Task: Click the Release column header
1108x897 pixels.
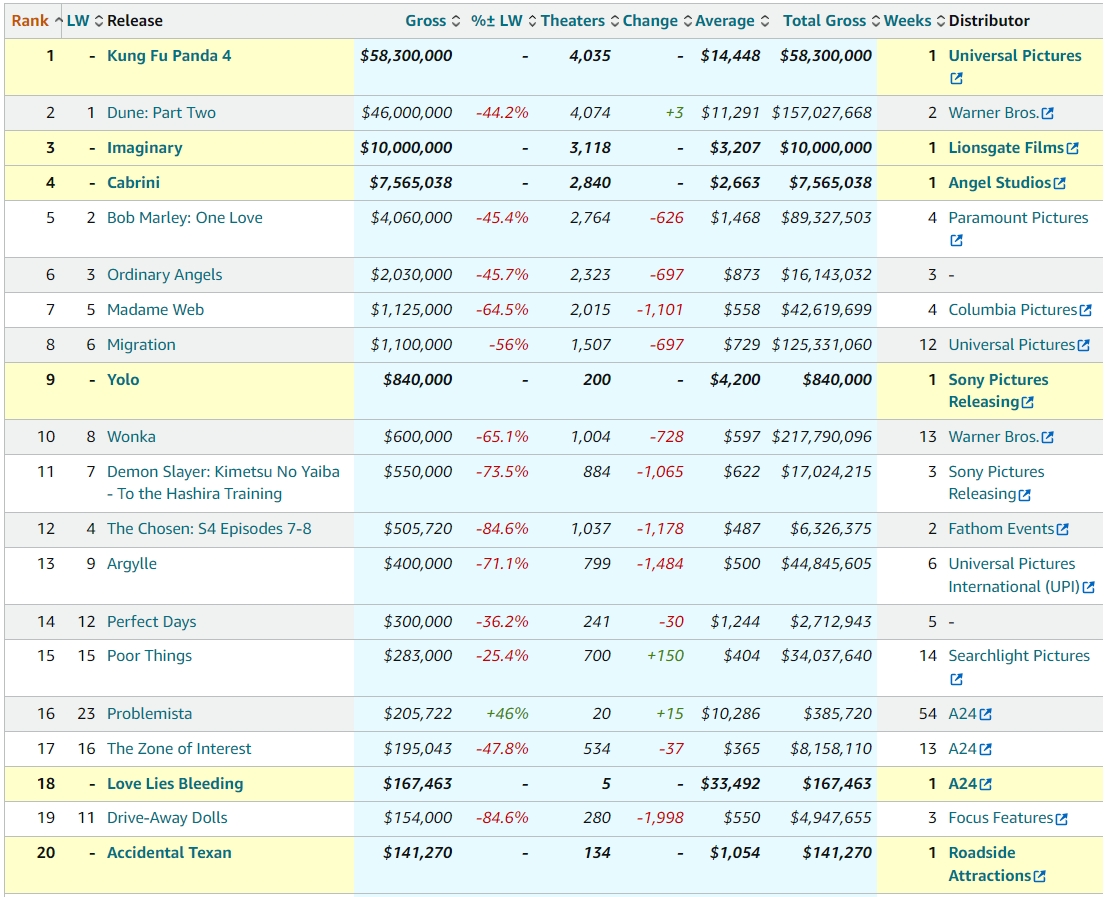Action: click(135, 21)
